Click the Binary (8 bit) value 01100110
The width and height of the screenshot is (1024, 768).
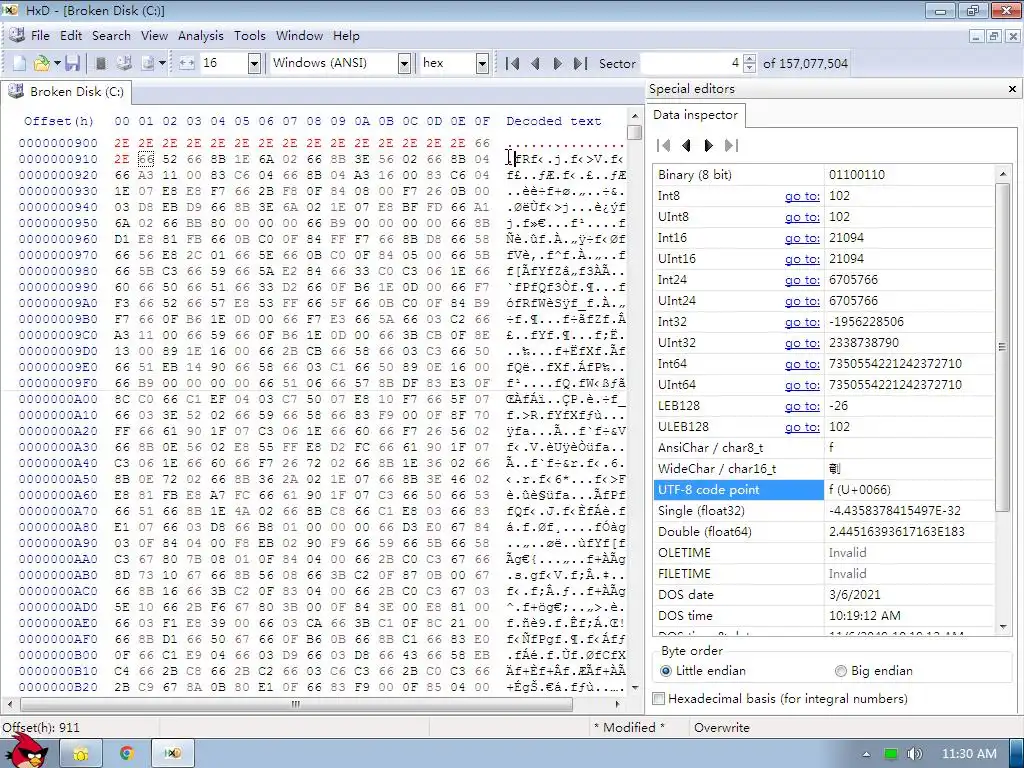click(856, 175)
